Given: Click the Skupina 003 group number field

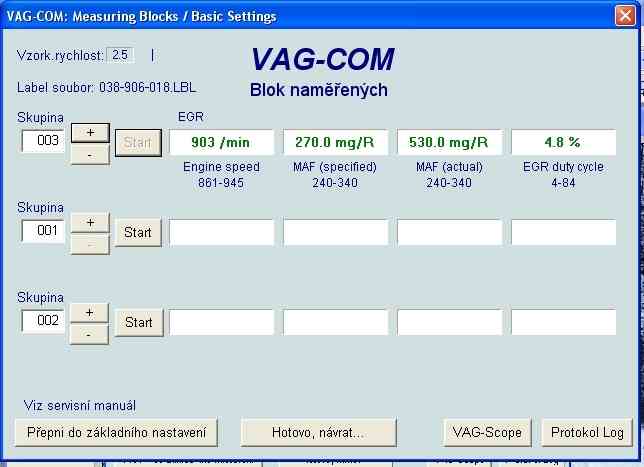Looking at the screenshot, I should [x=43, y=141].
